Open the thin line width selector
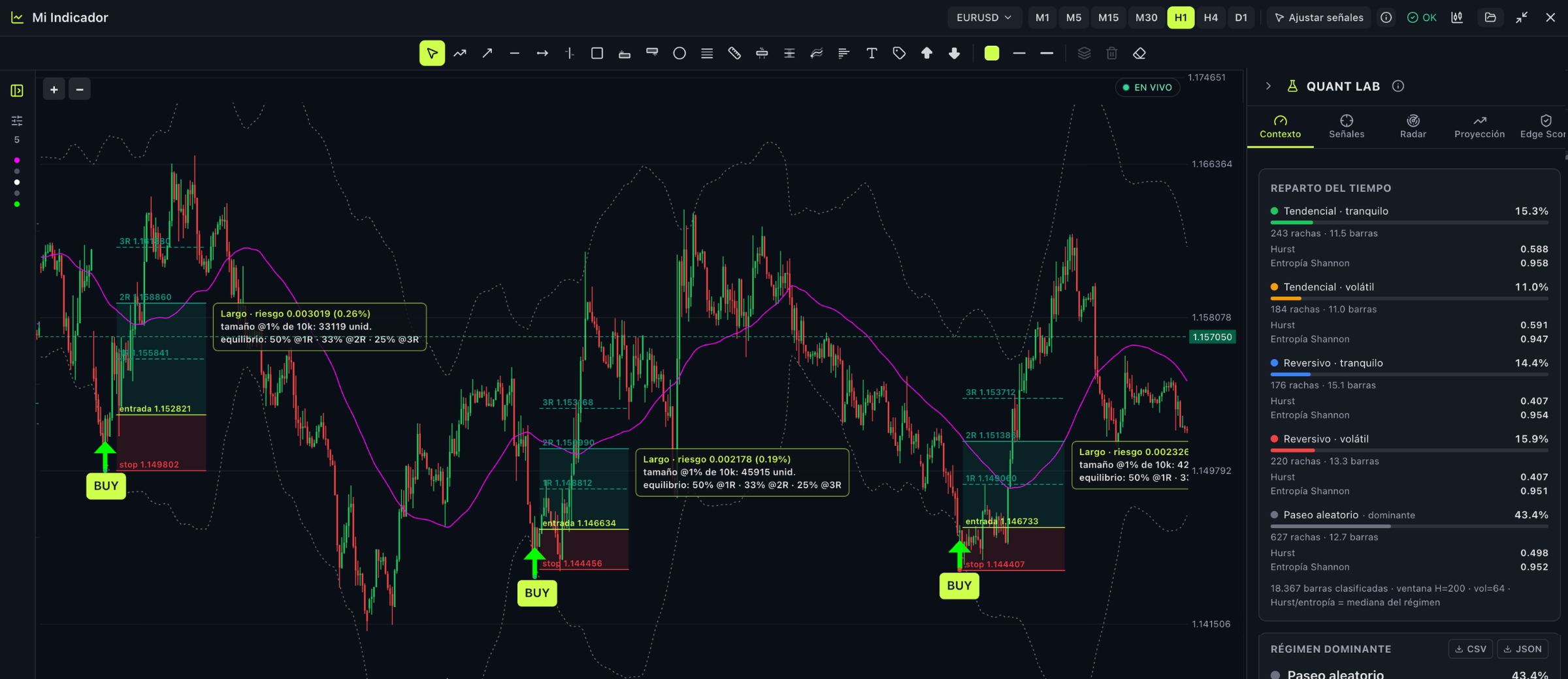This screenshot has height=679, width=1568. (1019, 54)
